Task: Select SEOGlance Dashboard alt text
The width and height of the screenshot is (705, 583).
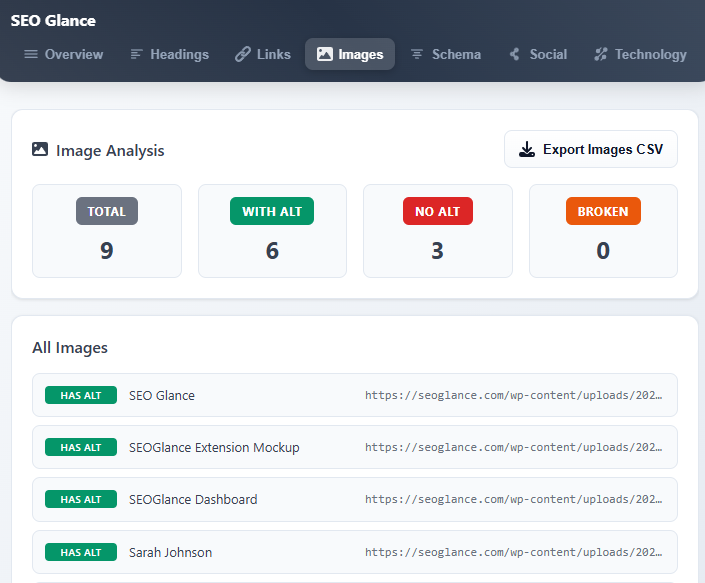Action: pyautogui.click(x=193, y=499)
